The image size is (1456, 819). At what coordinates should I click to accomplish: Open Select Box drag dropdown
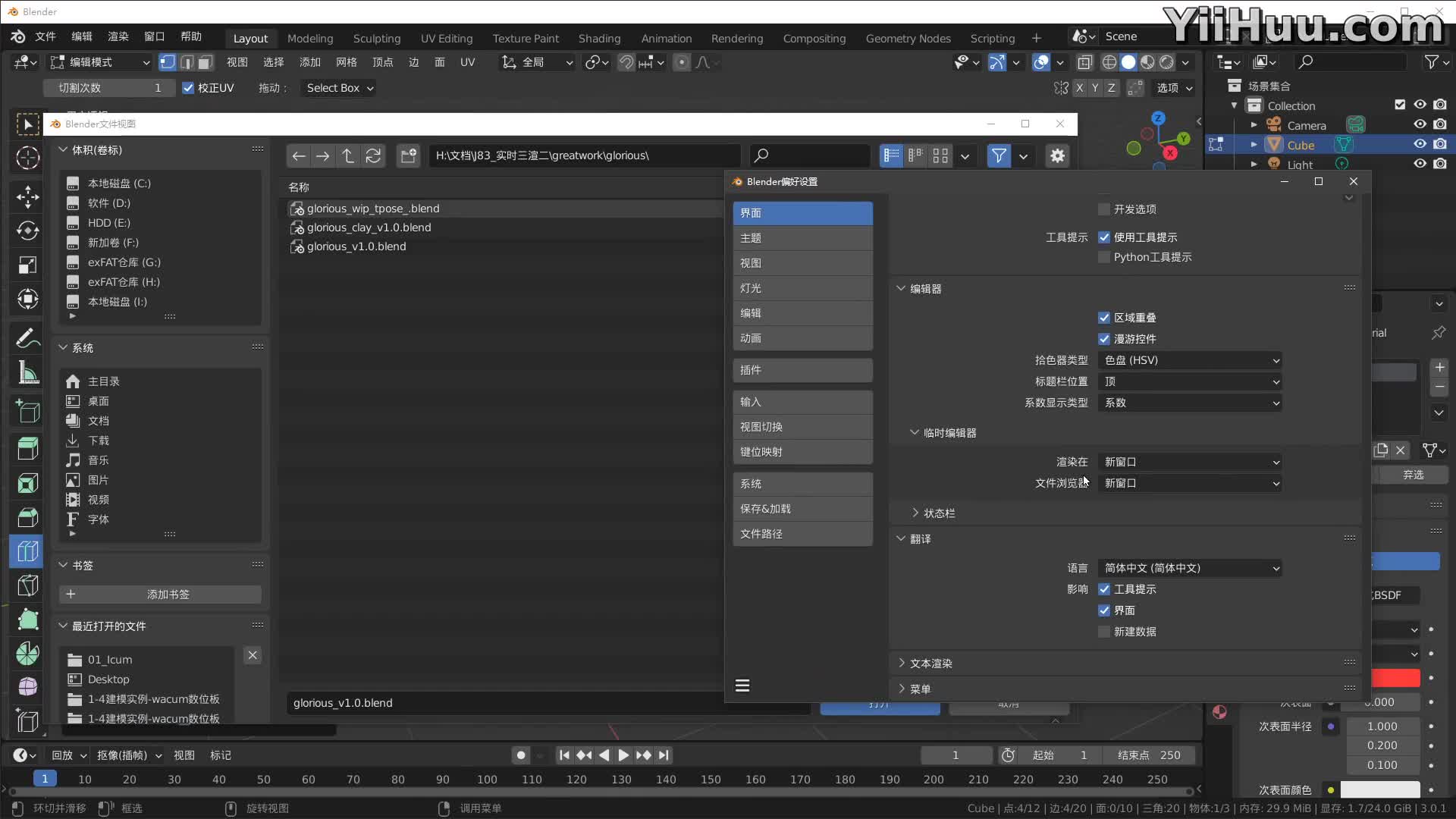pyautogui.click(x=339, y=88)
